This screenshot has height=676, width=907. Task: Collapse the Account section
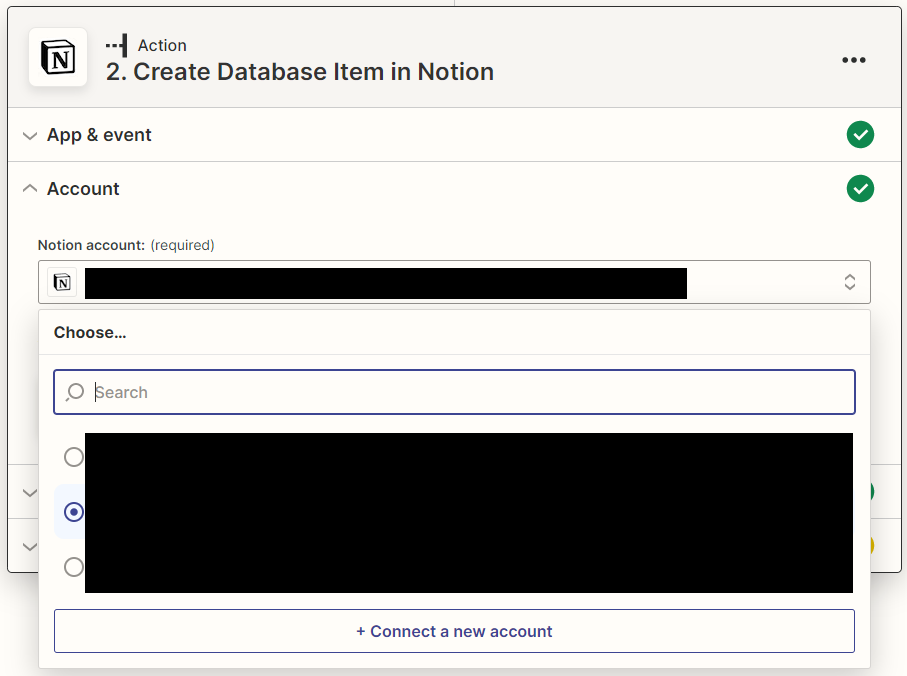(30, 189)
